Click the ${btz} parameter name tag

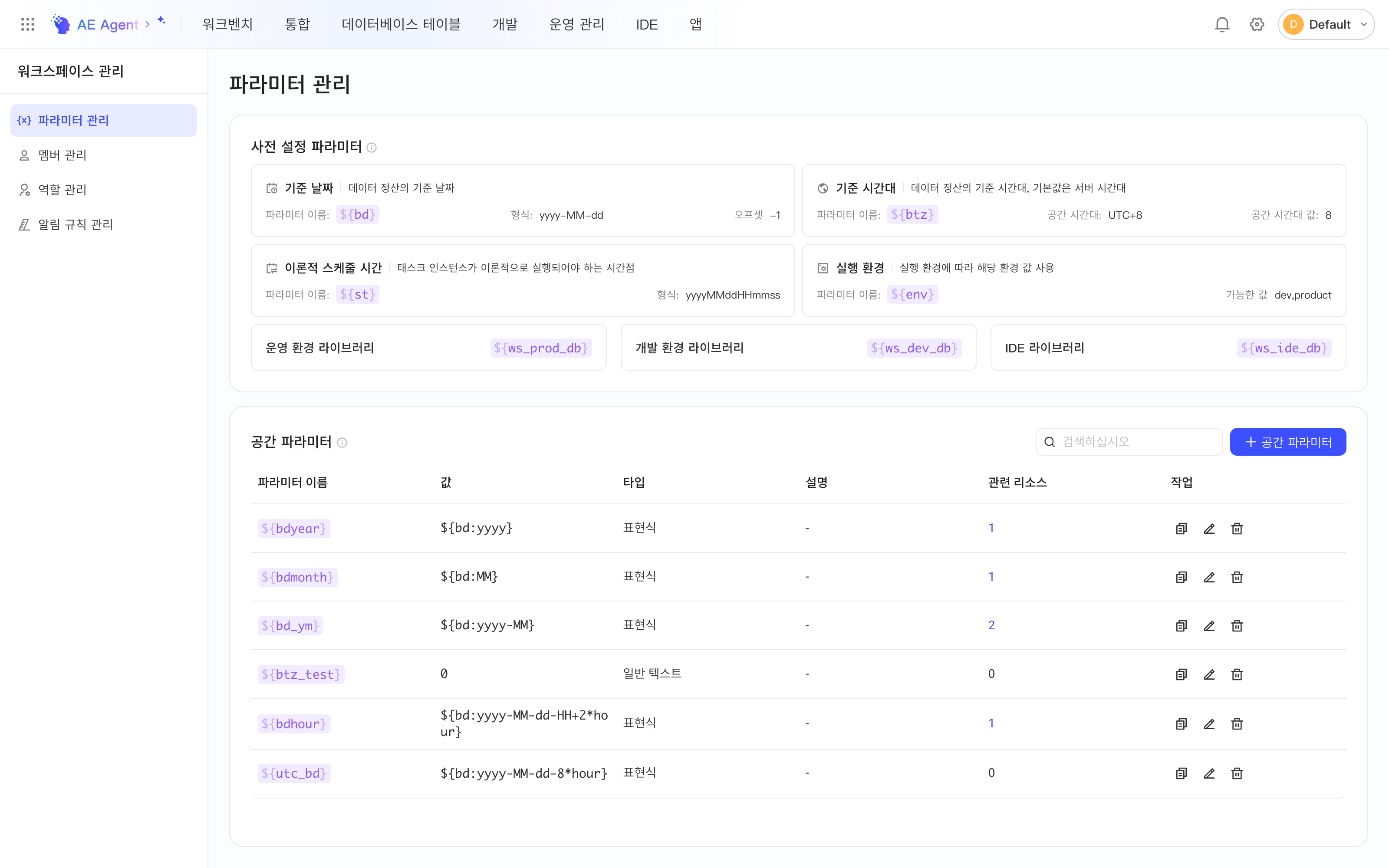(x=912, y=215)
